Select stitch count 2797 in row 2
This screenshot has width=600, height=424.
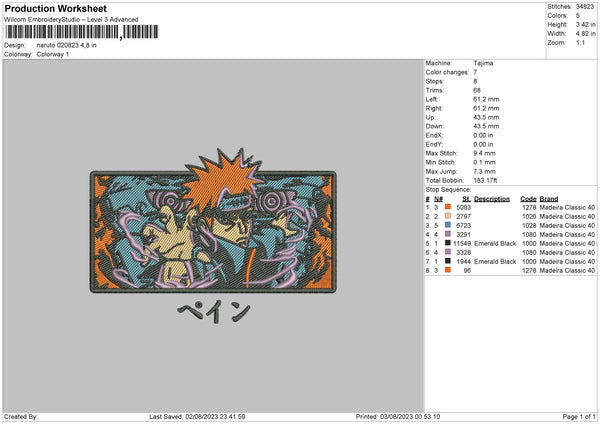click(x=463, y=217)
